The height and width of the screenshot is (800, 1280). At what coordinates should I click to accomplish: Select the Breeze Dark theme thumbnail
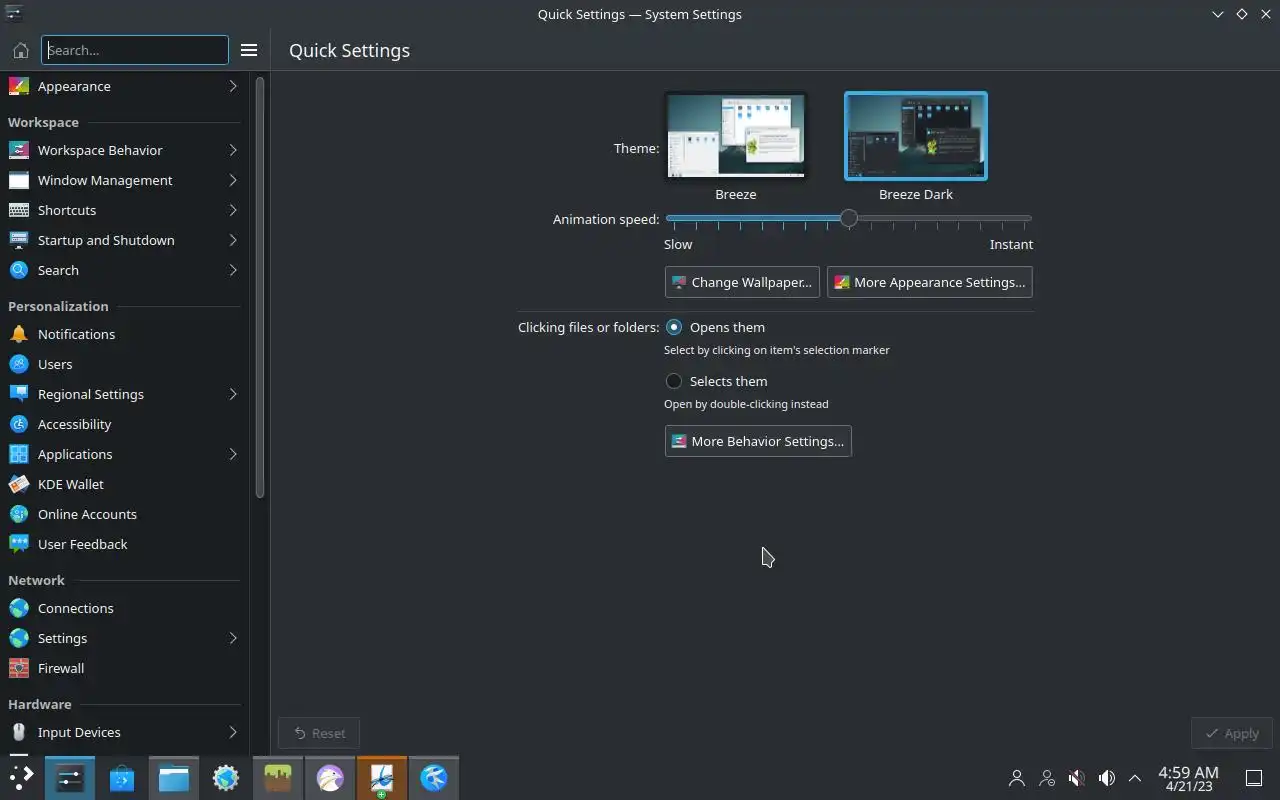pos(916,136)
